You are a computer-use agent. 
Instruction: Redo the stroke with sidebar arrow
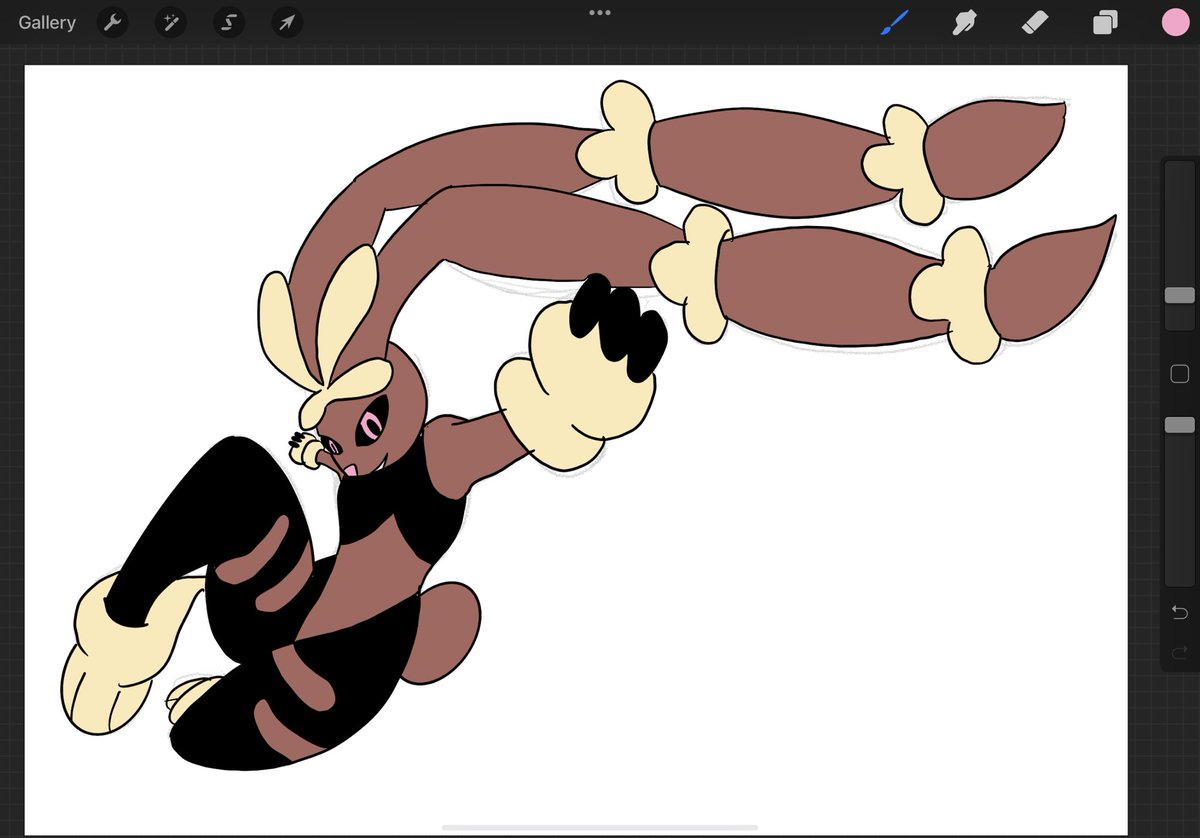[1180, 653]
